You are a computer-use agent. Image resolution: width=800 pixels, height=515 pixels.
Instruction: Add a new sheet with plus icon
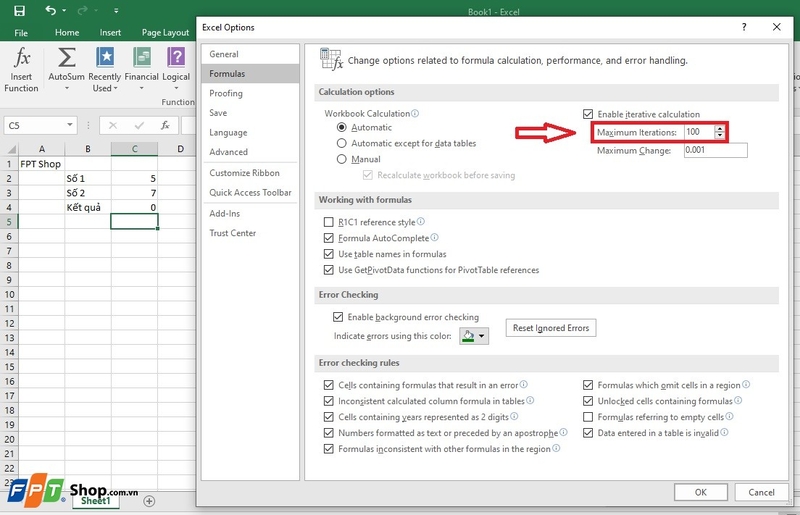[149, 501]
